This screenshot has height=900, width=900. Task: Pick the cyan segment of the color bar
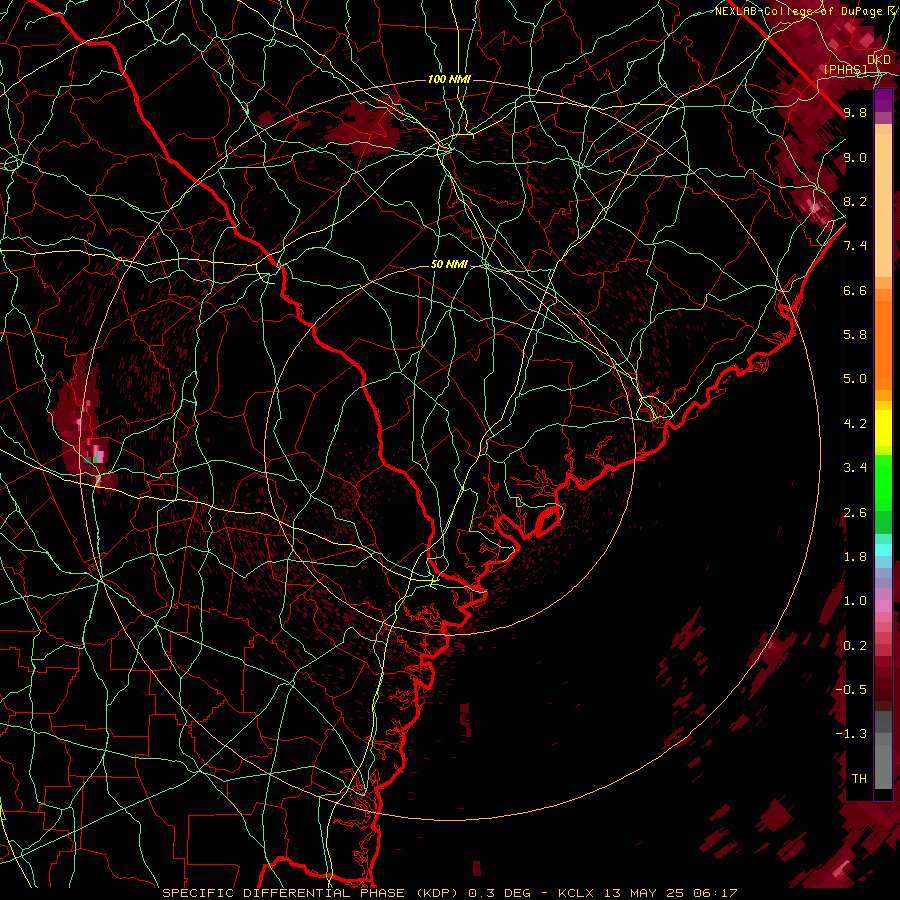(x=883, y=550)
